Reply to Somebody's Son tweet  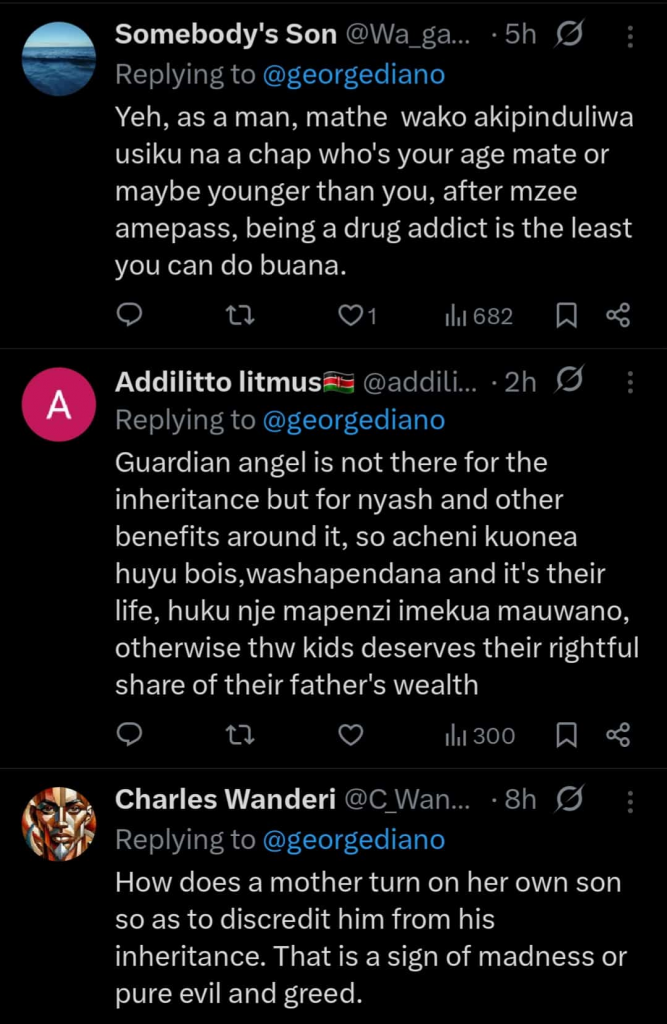[x=129, y=316]
